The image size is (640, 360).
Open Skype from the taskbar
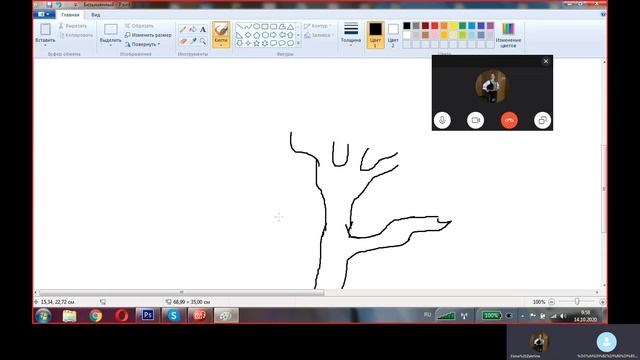coord(174,315)
